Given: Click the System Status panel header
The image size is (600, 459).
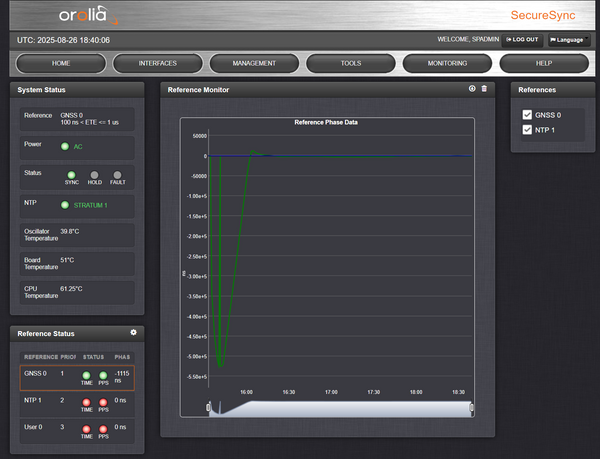Looking at the screenshot, I should 77,90.
